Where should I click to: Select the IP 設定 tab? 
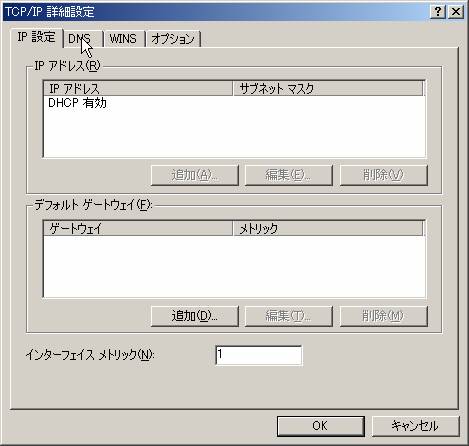tap(37, 37)
